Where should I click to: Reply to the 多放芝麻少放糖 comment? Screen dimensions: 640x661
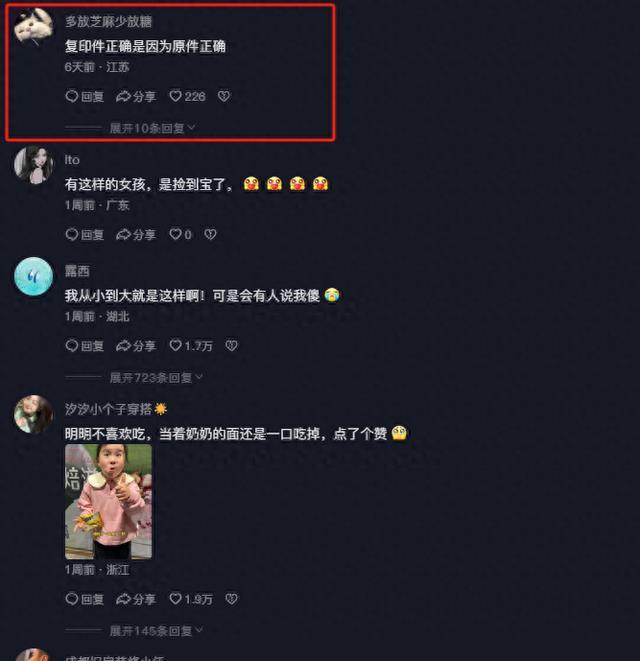coord(85,97)
